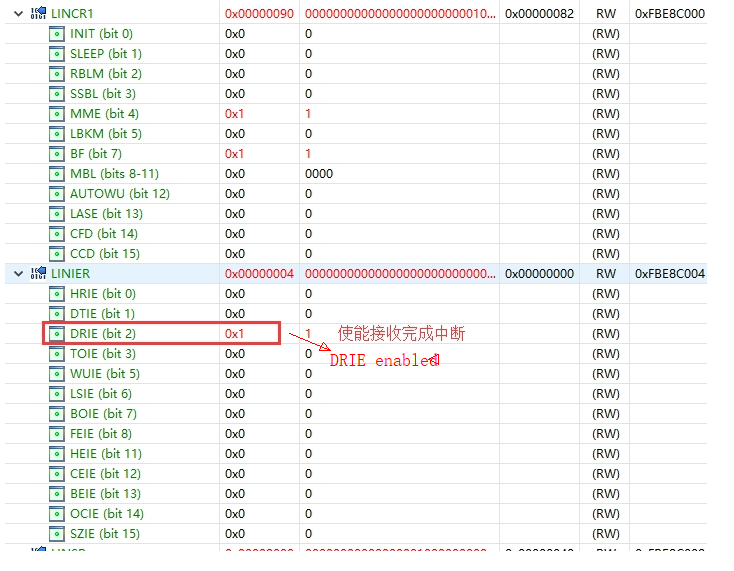The height and width of the screenshot is (571, 734).
Task: Select the HEIE (bit 11) field icon
Action: pyautogui.click(x=57, y=454)
